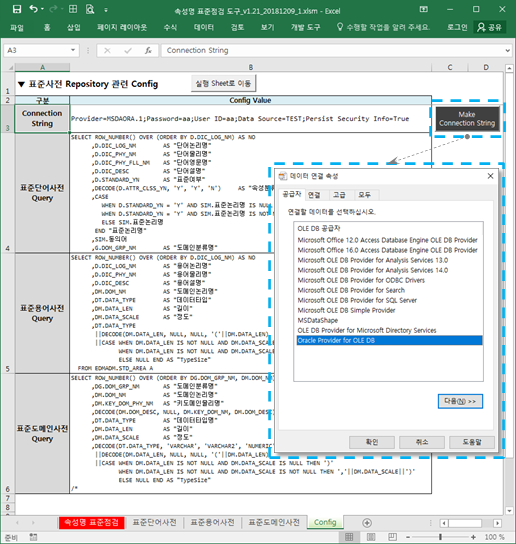
Task: Open the 검토 ribbon tab
Action: 237,27
